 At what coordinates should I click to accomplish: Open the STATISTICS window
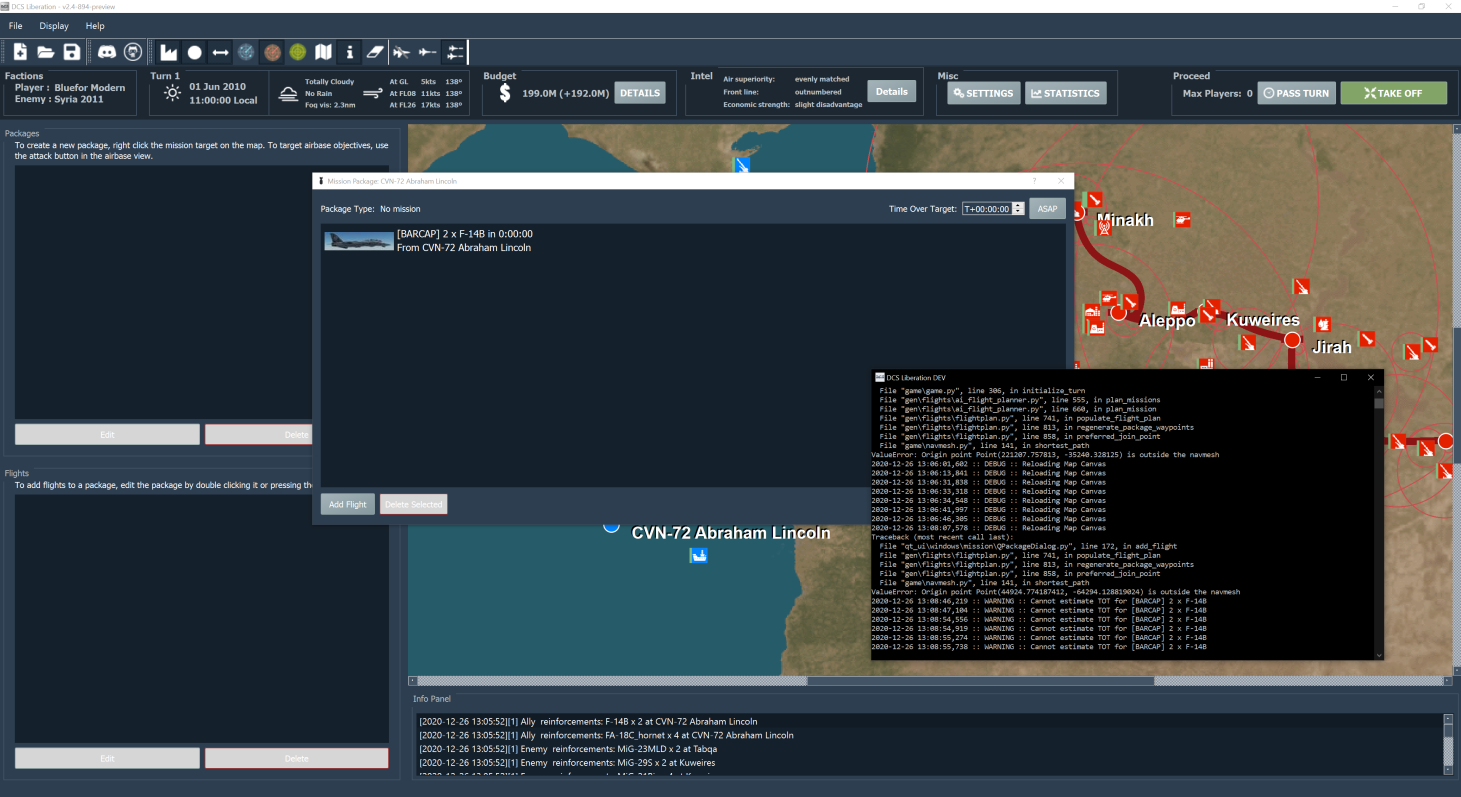tap(1064, 93)
